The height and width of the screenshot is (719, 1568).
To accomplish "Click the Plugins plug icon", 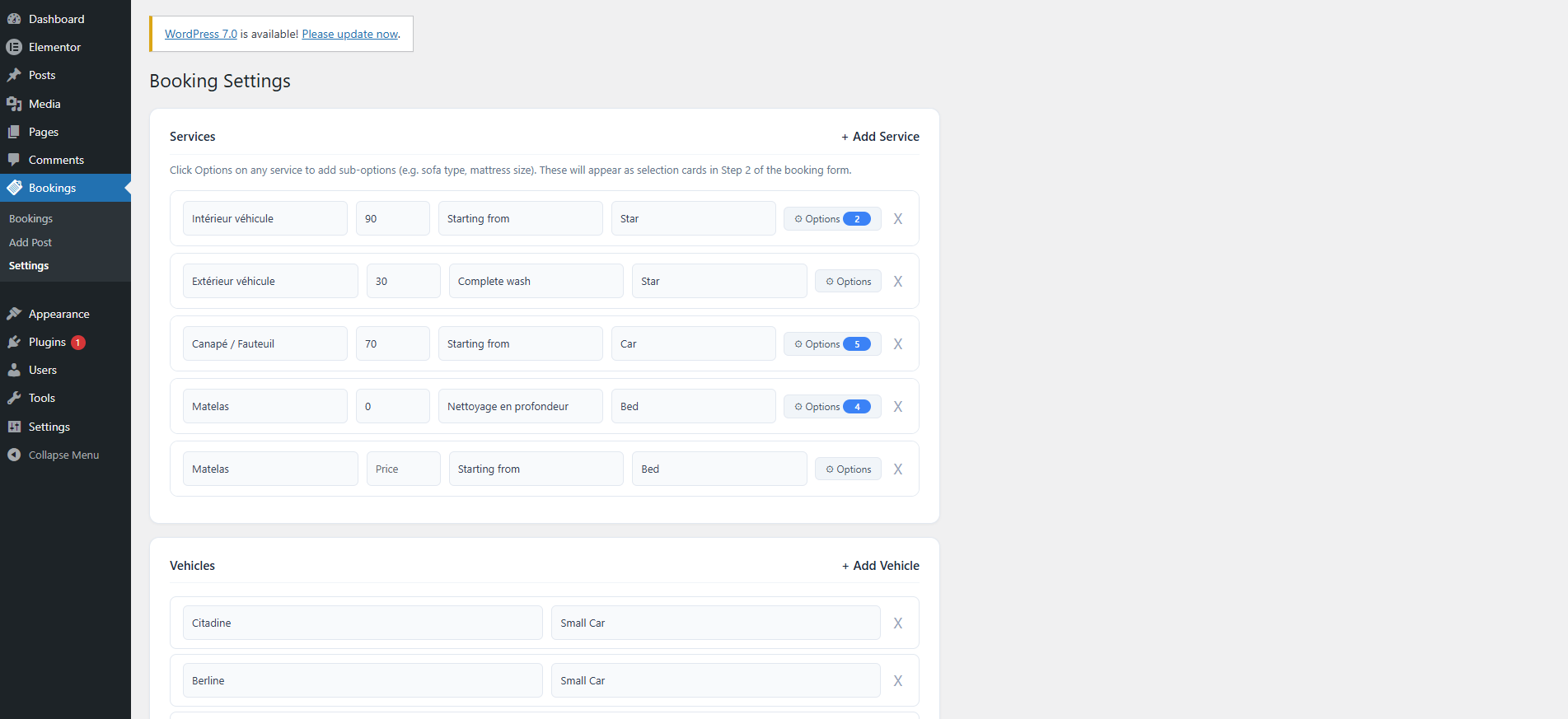I will click(14, 342).
